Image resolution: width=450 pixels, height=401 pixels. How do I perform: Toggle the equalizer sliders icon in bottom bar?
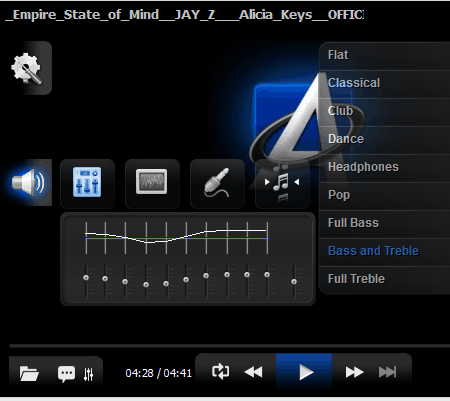click(x=88, y=374)
